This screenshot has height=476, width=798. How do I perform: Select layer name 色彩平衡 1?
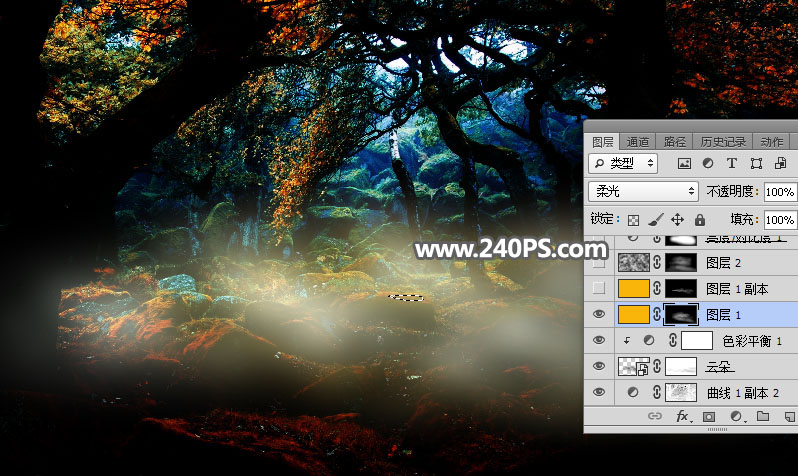[752, 341]
